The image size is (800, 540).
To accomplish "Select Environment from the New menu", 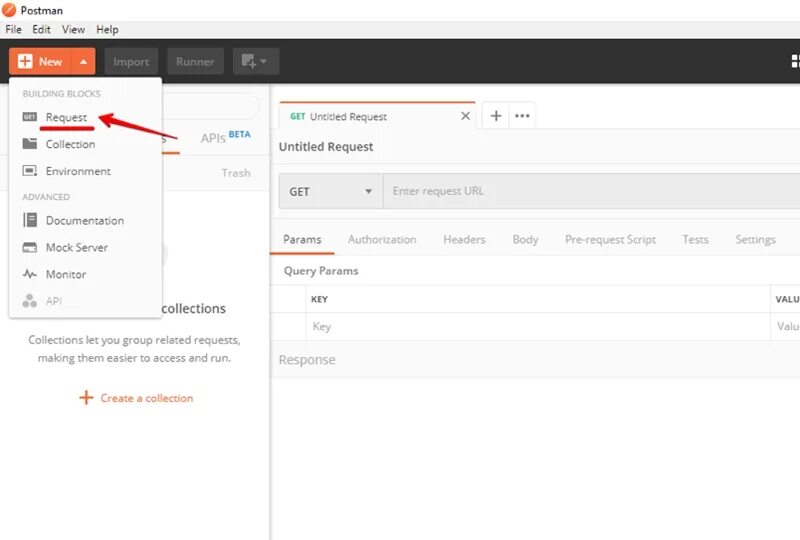I will (78, 171).
